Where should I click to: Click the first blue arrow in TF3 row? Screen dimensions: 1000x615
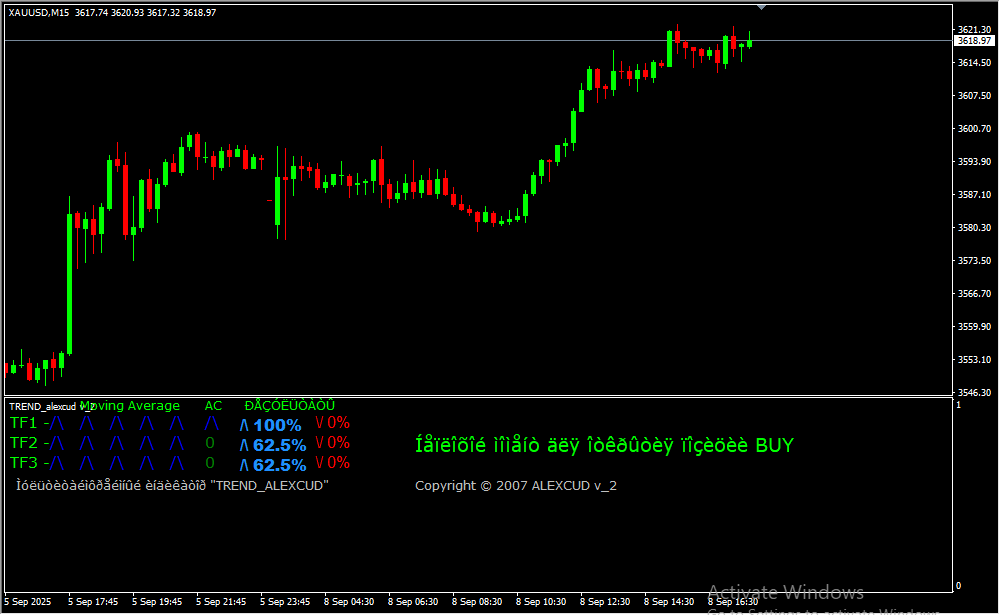click(58, 463)
